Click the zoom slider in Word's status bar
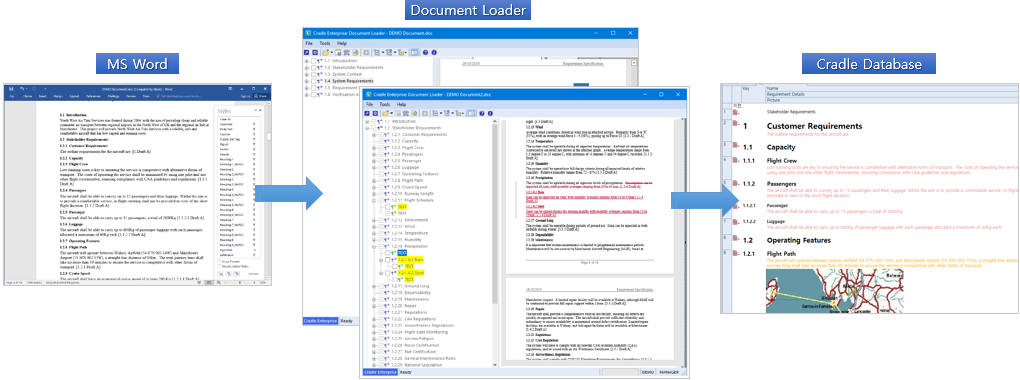This screenshot has width=1020, height=380. (240, 282)
